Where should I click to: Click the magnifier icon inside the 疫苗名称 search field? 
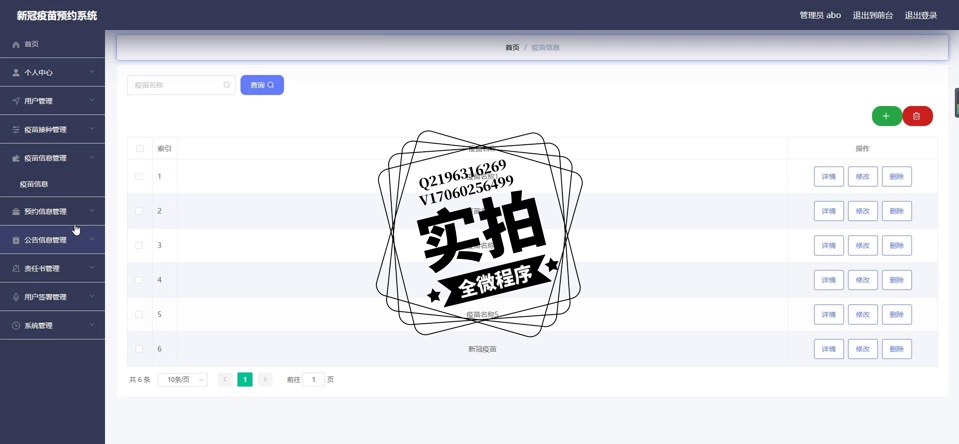pos(227,85)
